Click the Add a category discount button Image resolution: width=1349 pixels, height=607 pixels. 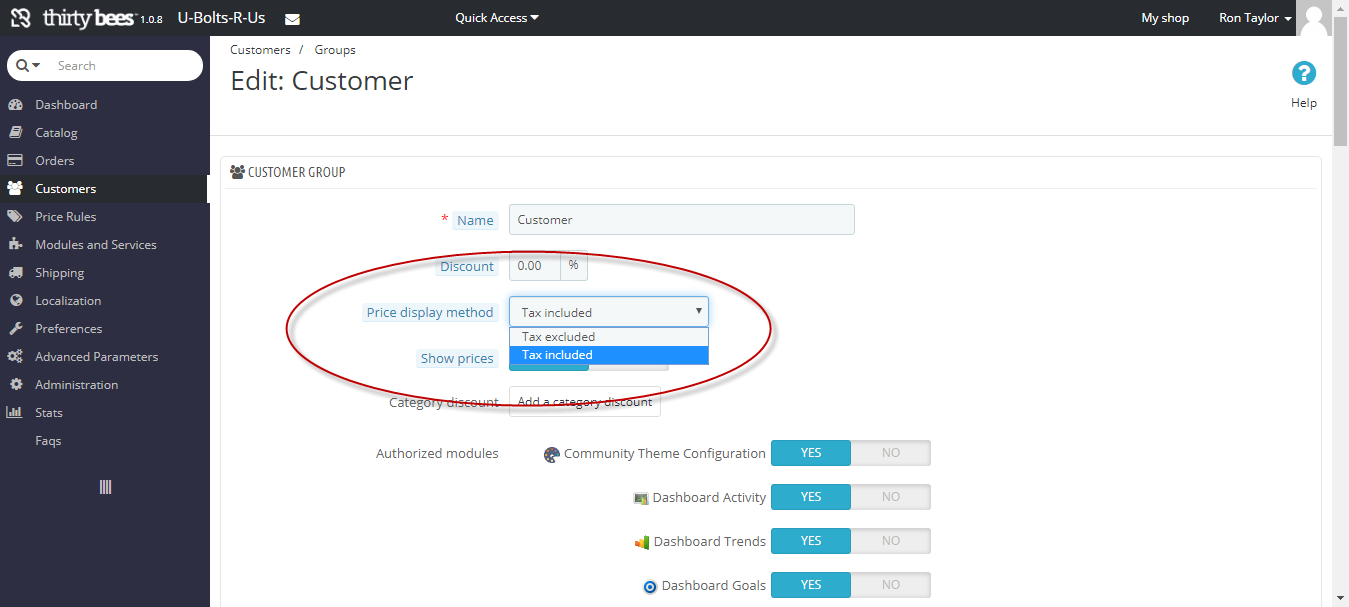point(585,402)
